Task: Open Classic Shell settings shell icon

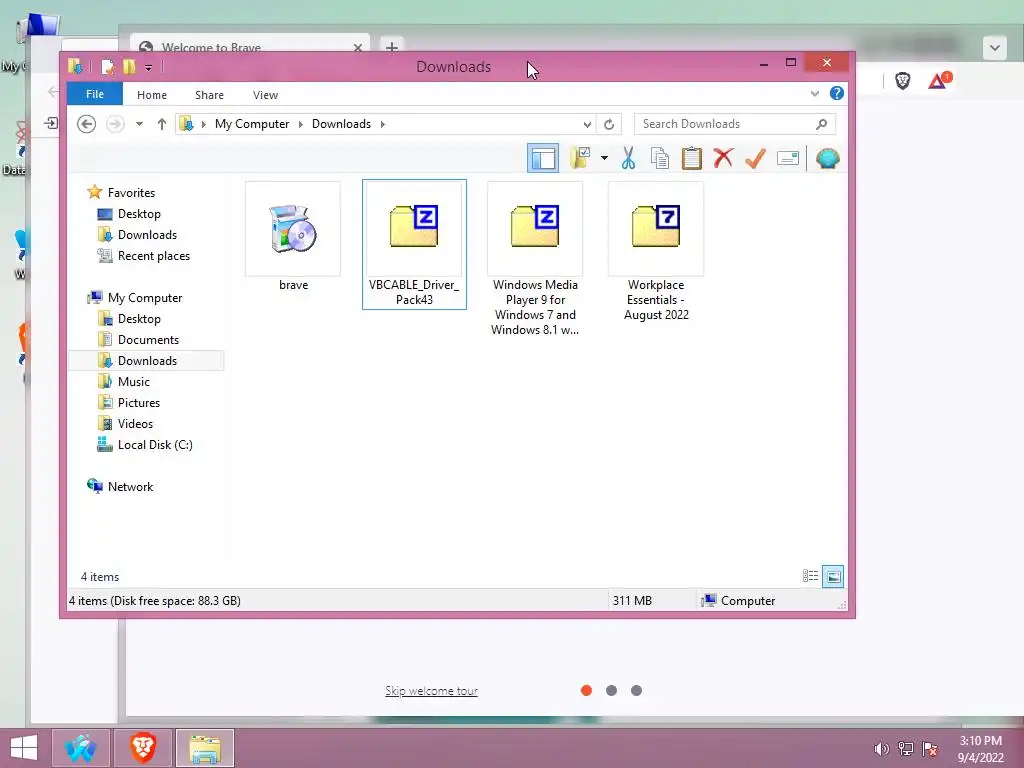Action: [x=827, y=158]
